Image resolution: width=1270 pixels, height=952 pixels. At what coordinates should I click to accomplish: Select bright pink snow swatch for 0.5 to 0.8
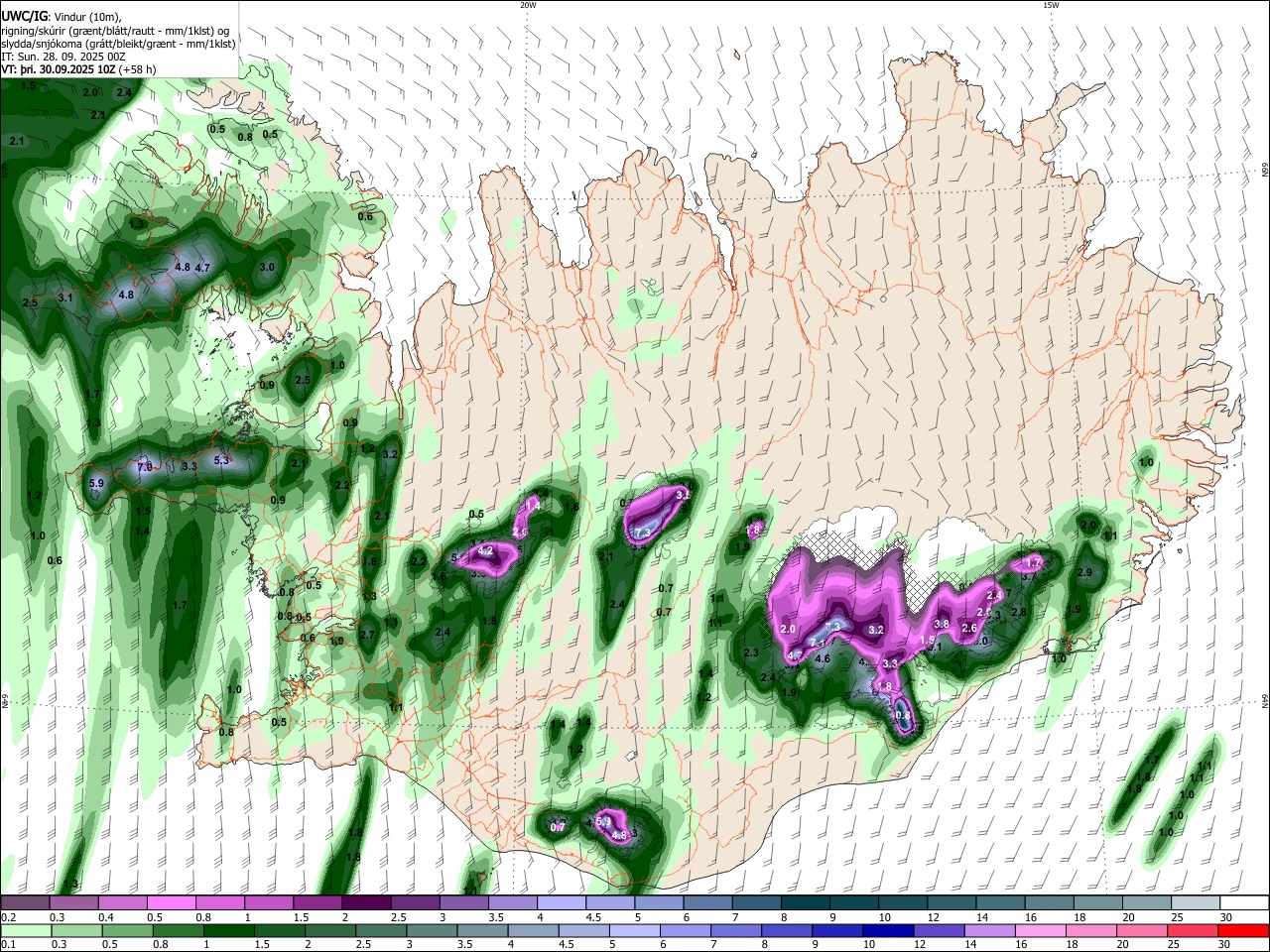(172, 902)
